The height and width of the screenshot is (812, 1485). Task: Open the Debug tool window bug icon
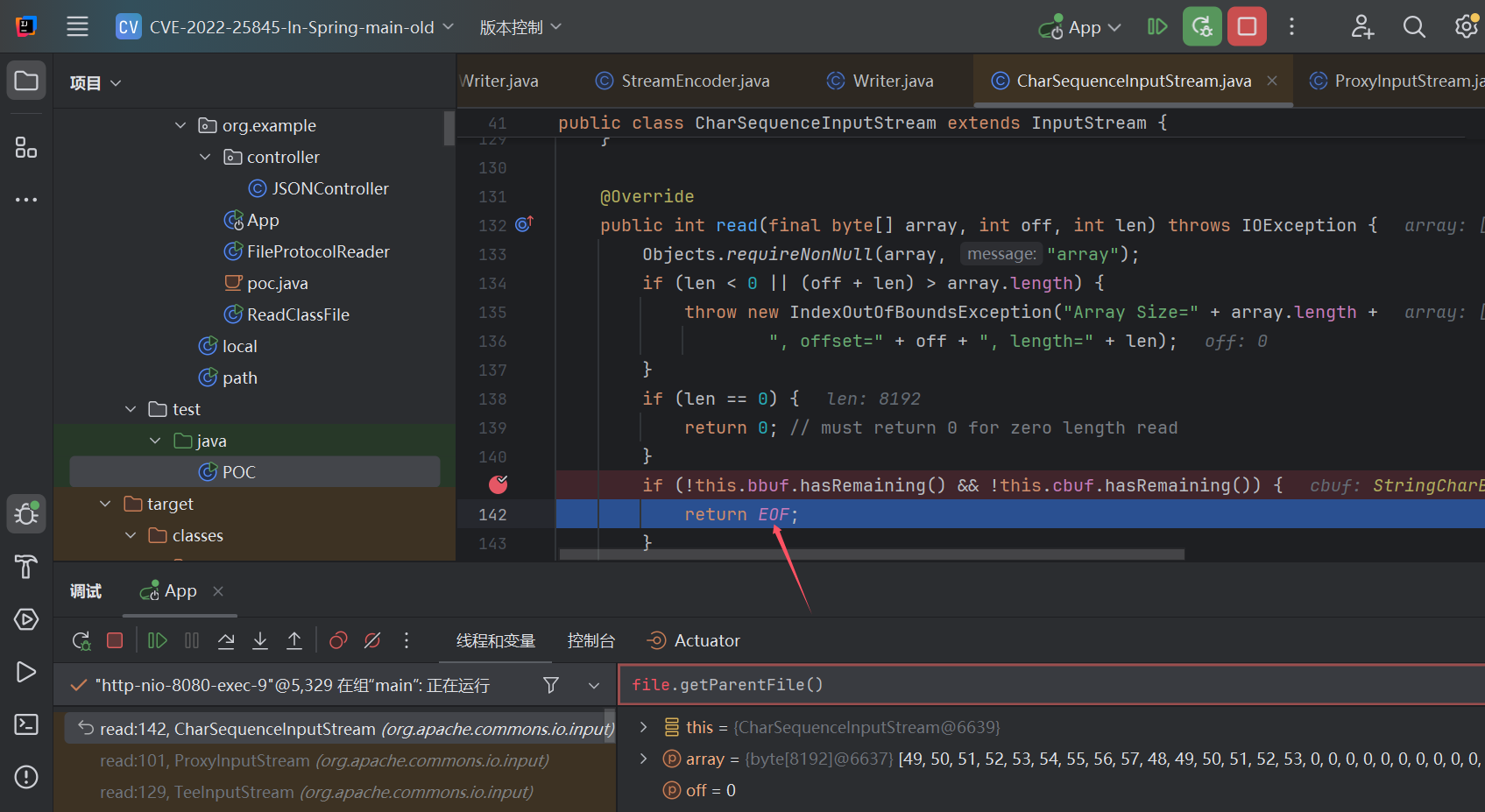[x=26, y=513]
